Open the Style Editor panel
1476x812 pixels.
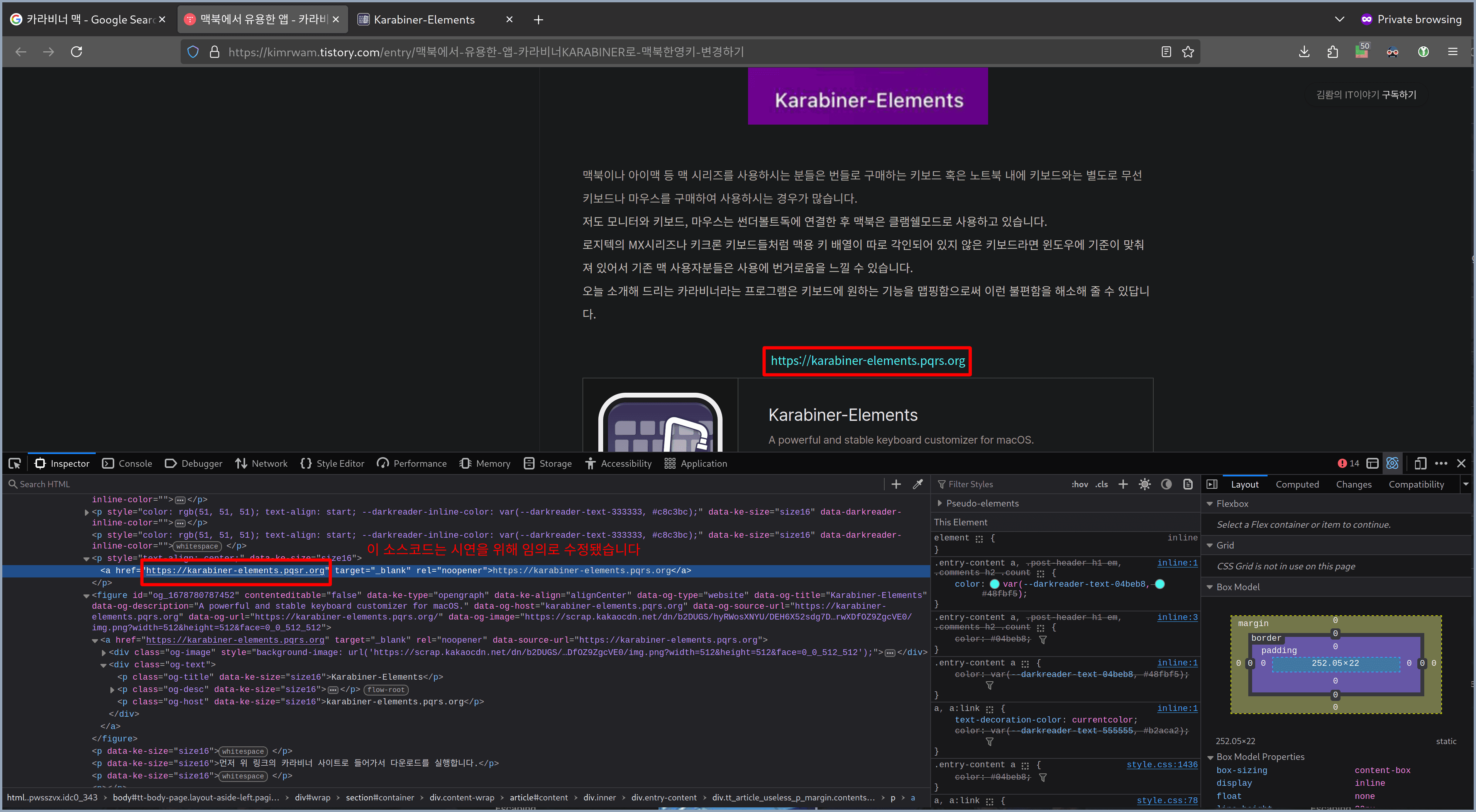coord(332,463)
